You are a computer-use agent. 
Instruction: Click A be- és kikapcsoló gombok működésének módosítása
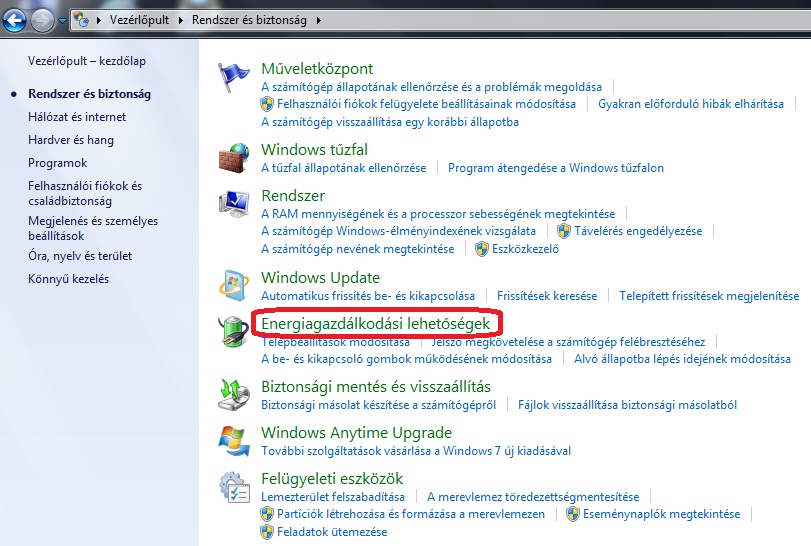[x=407, y=359]
